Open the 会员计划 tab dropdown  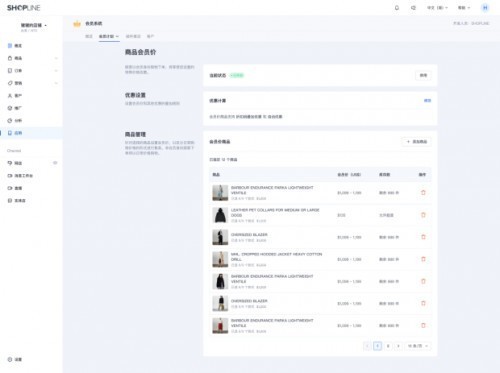click(x=109, y=36)
